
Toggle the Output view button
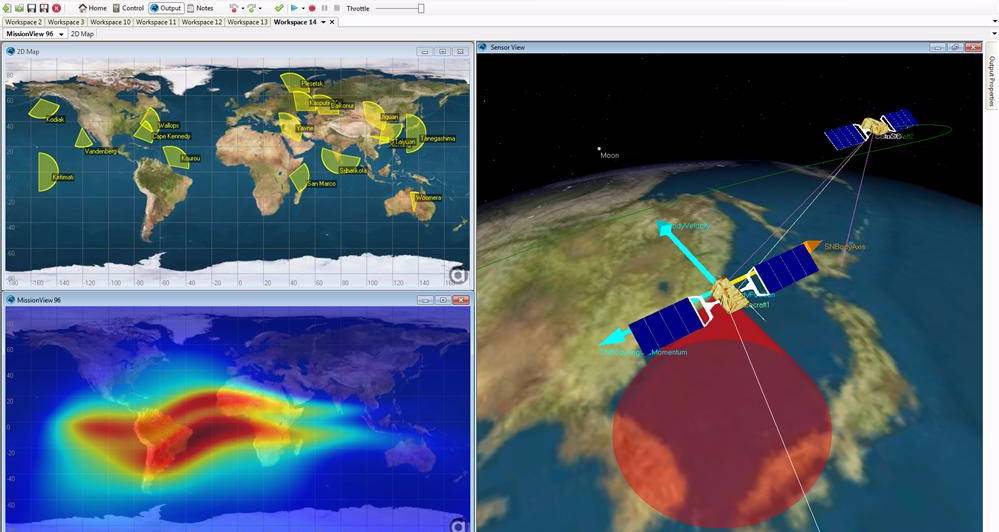coord(165,8)
